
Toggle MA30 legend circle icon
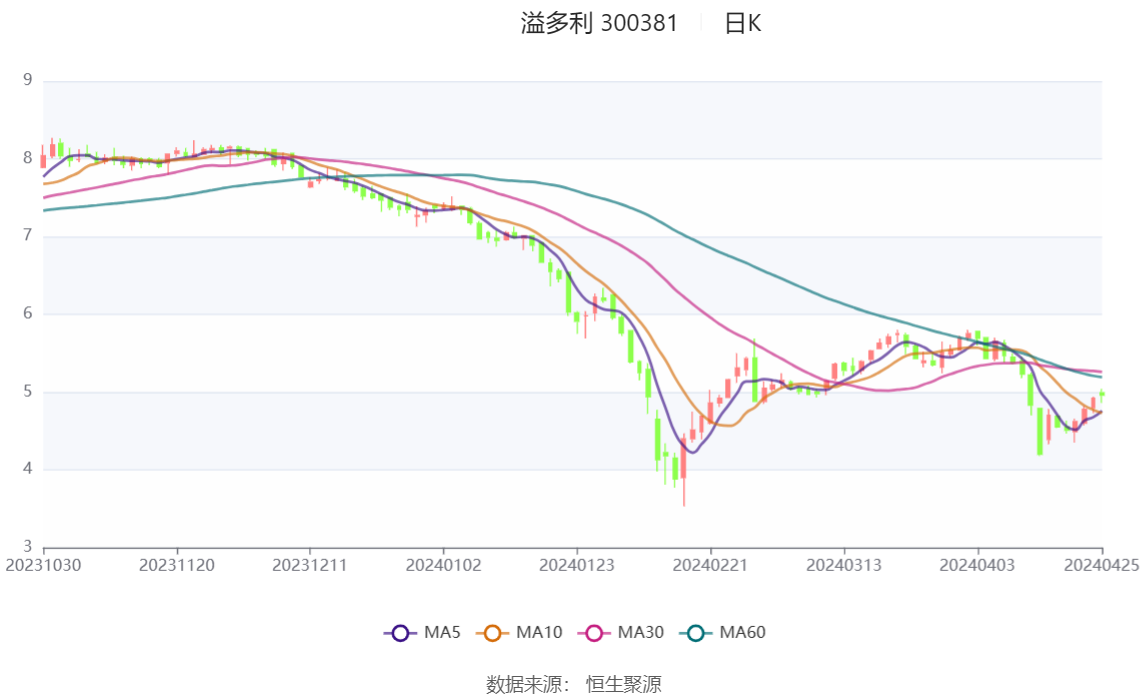[x=594, y=633]
